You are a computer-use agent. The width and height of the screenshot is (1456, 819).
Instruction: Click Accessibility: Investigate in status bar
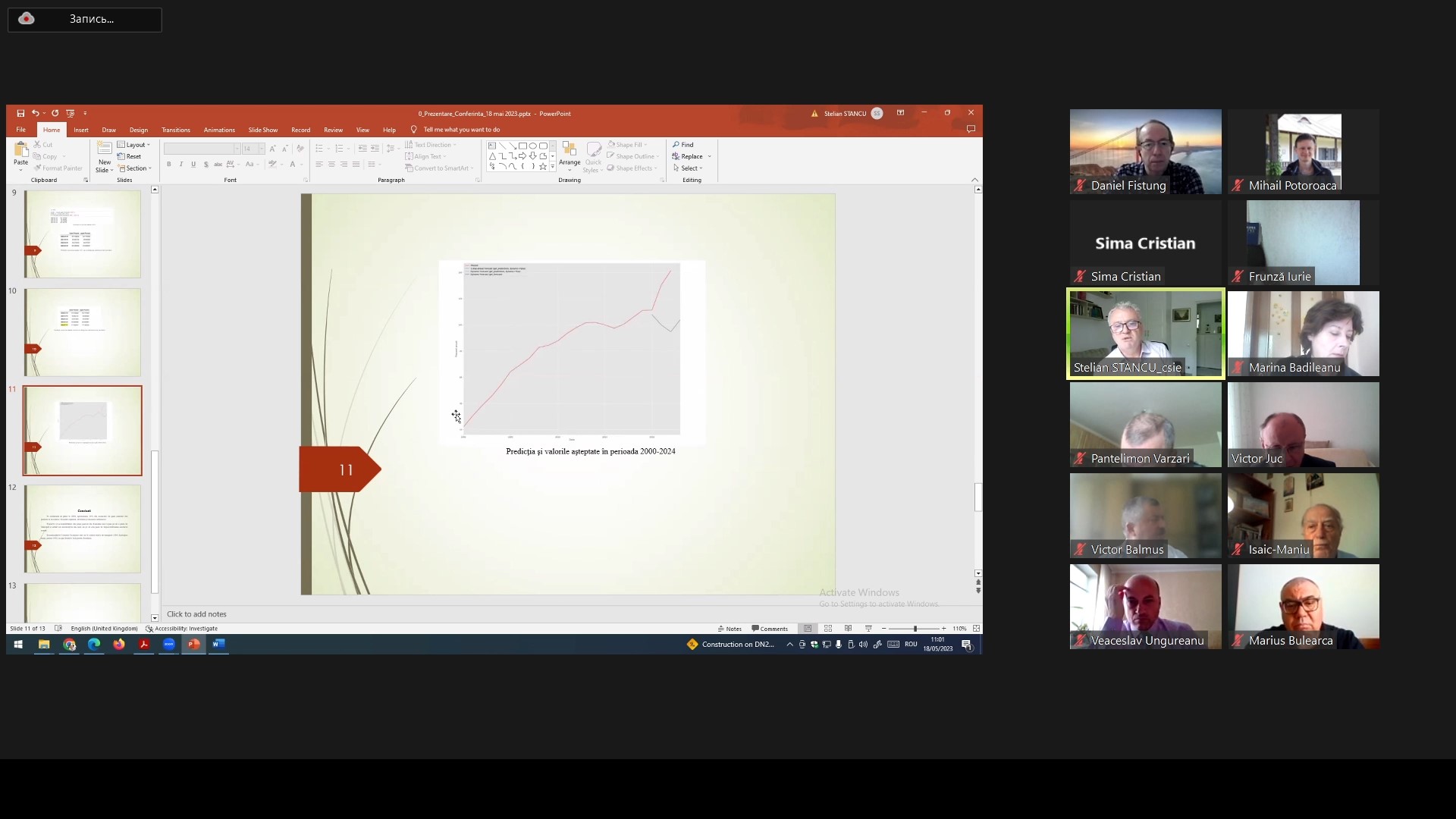181,629
